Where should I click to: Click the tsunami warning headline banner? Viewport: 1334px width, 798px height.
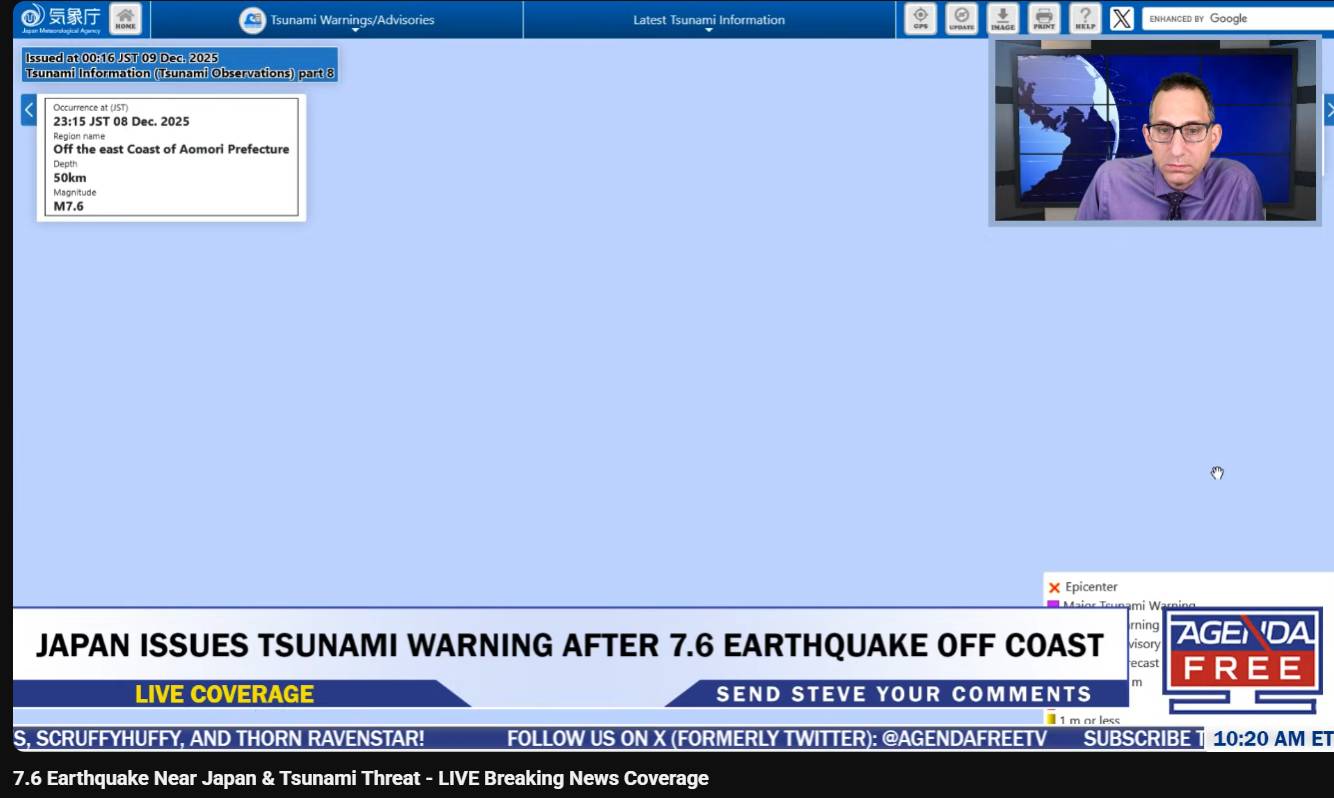click(570, 645)
